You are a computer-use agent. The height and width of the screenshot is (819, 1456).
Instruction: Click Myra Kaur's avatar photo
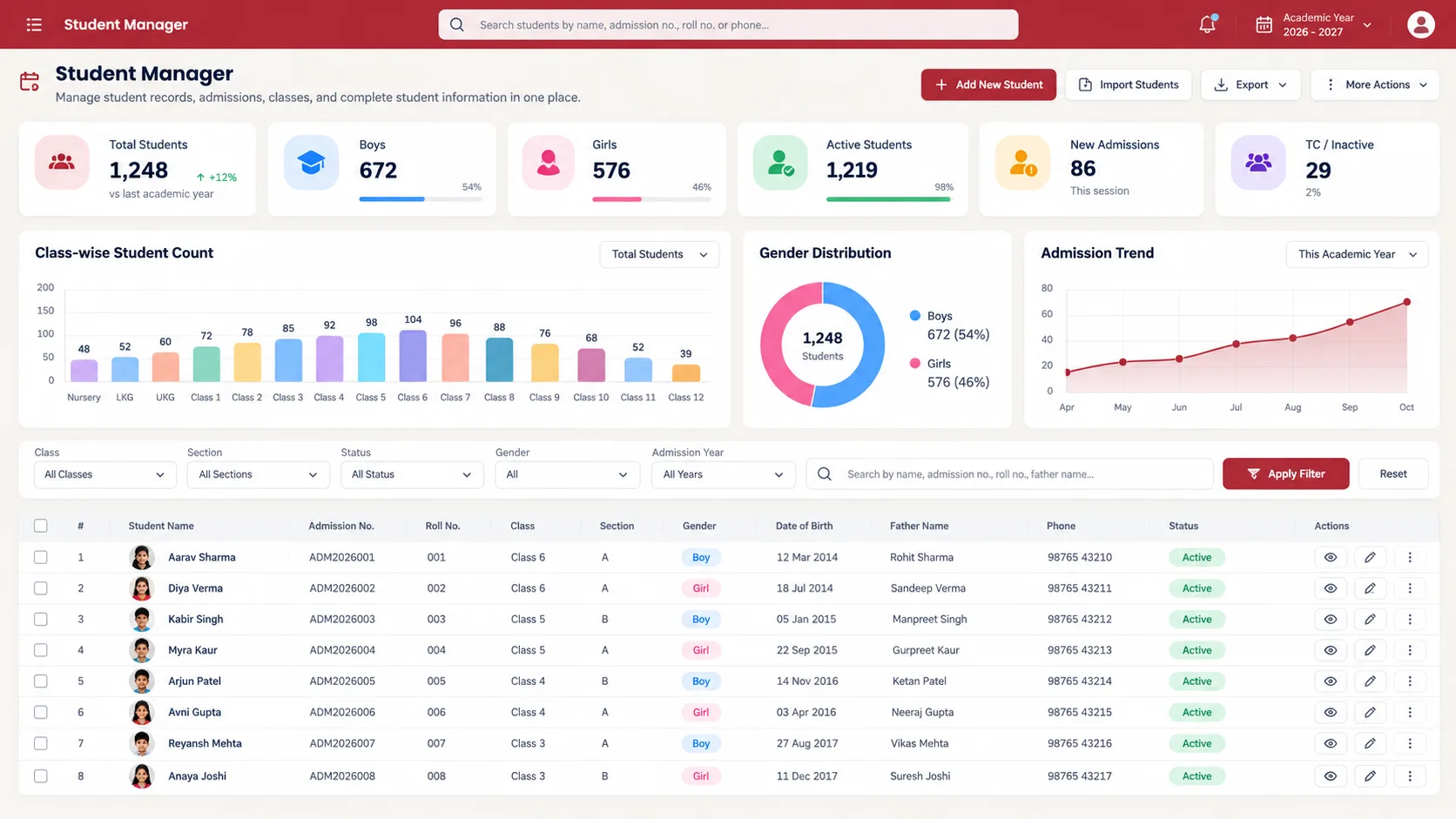141,650
